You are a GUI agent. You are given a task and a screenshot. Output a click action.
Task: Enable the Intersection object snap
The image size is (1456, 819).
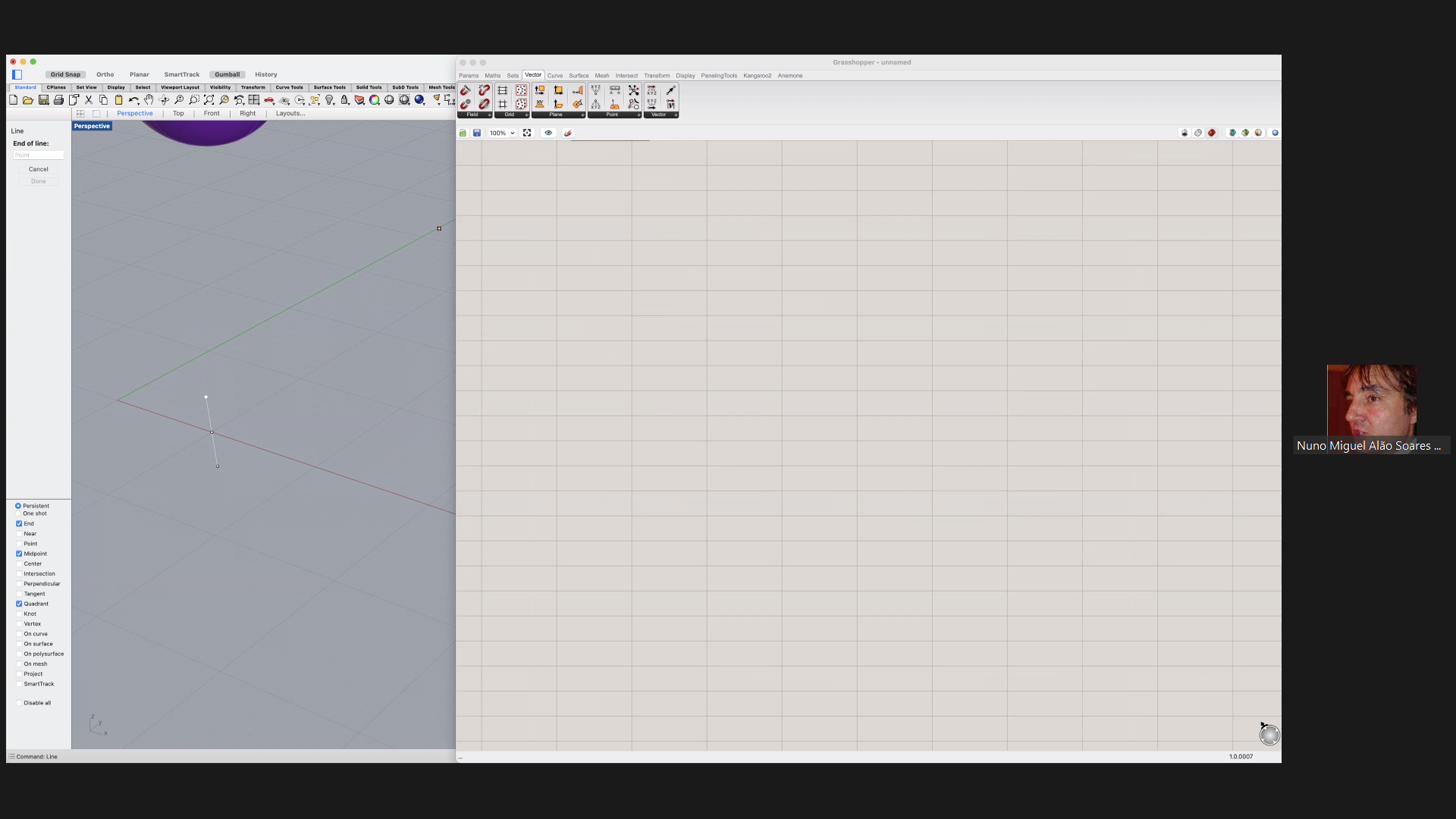(x=19, y=574)
